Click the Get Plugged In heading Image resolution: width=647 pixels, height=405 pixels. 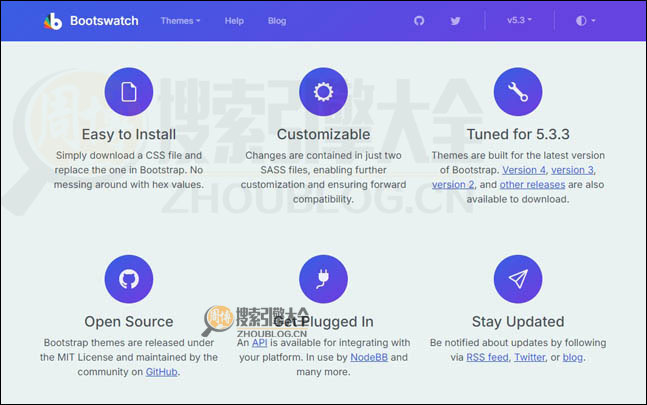(323, 322)
